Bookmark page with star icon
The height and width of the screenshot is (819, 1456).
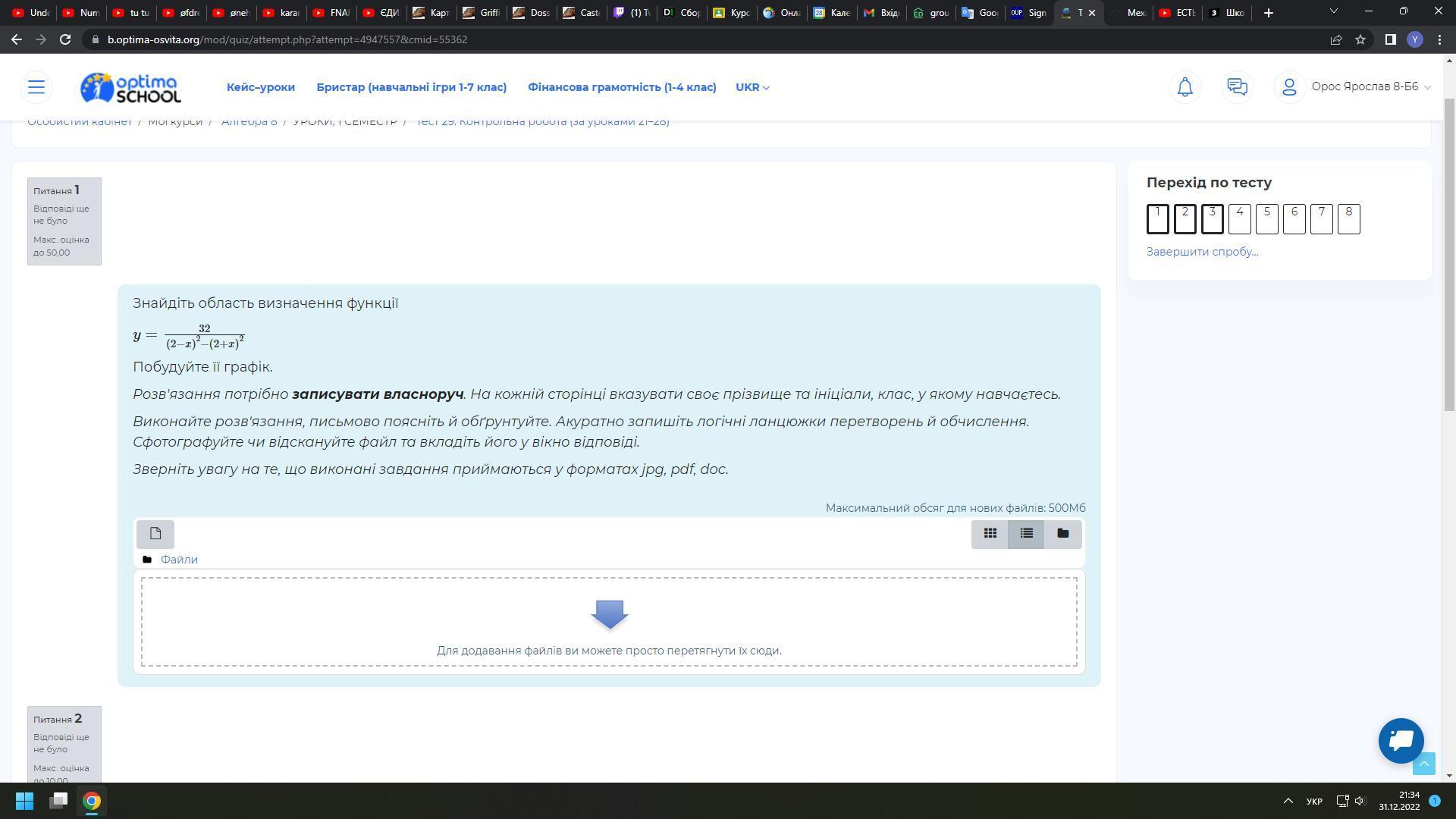(1360, 39)
